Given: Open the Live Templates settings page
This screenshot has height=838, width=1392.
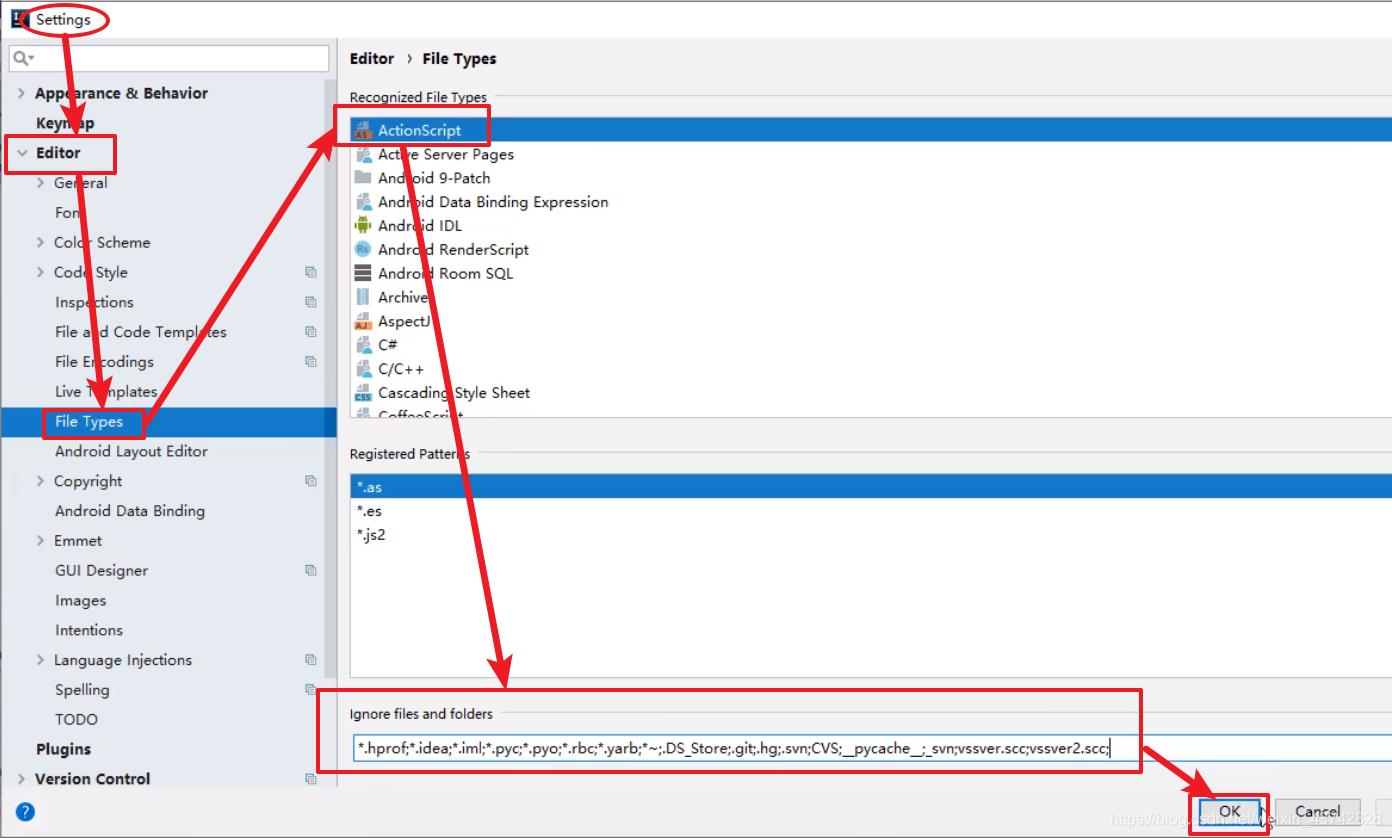Looking at the screenshot, I should pyautogui.click(x=106, y=392).
